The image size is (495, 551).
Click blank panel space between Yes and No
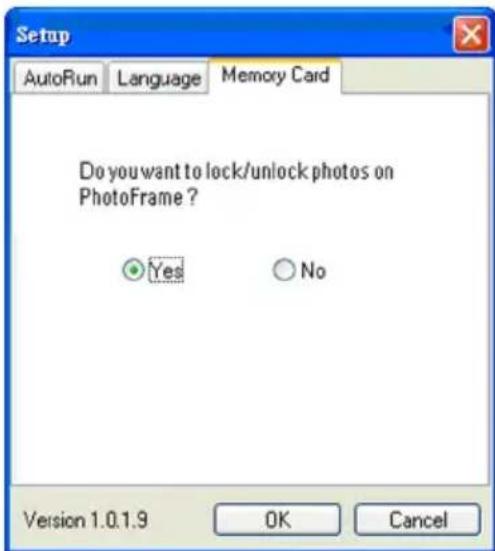click(x=228, y=270)
